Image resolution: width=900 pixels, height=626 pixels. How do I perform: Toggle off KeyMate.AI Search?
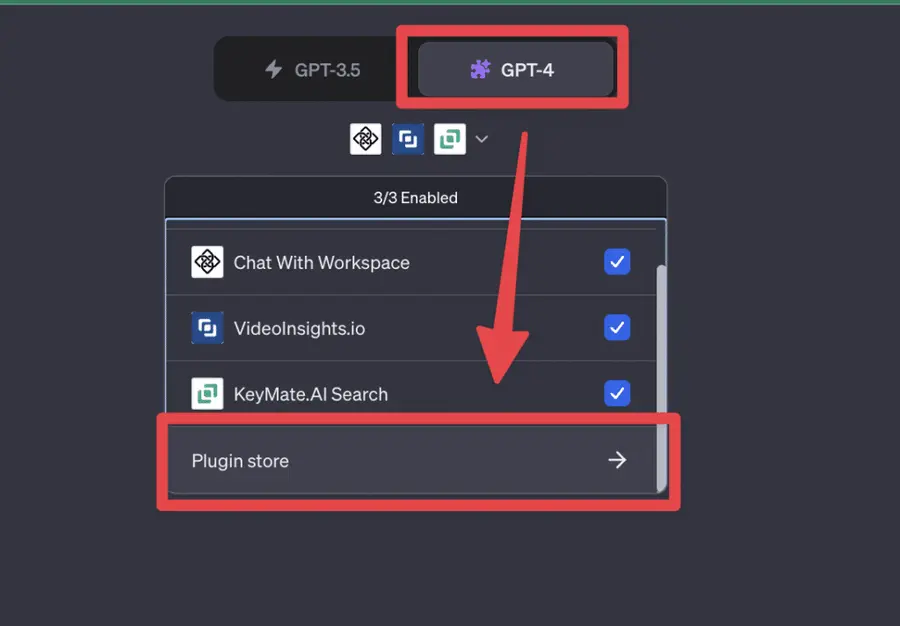tap(617, 394)
